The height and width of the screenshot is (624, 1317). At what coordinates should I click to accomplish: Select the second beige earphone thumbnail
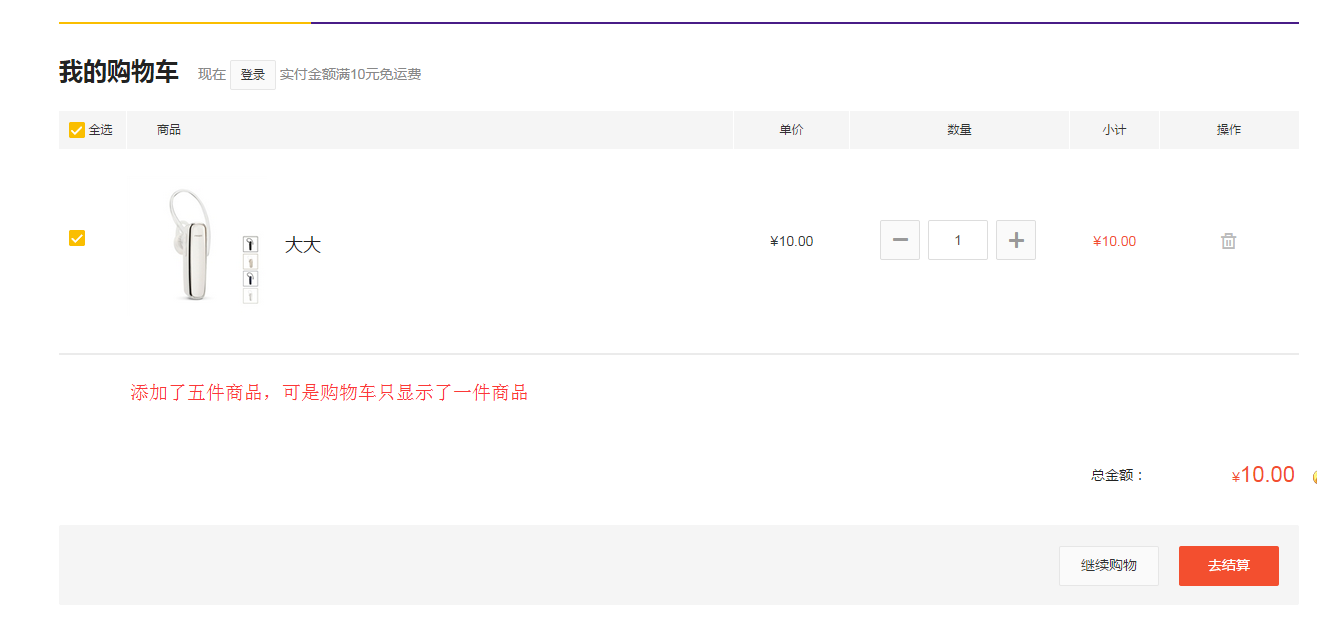[250, 262]
